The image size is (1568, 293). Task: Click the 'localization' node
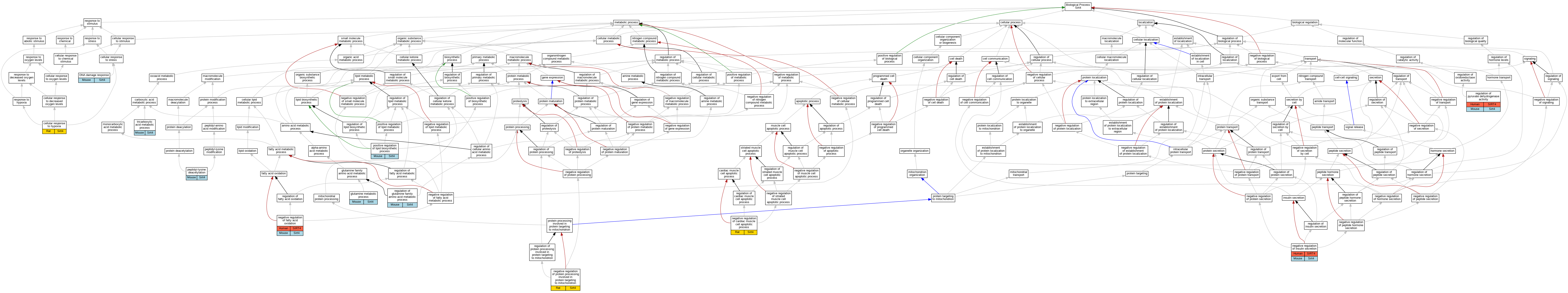[1145, 23]
